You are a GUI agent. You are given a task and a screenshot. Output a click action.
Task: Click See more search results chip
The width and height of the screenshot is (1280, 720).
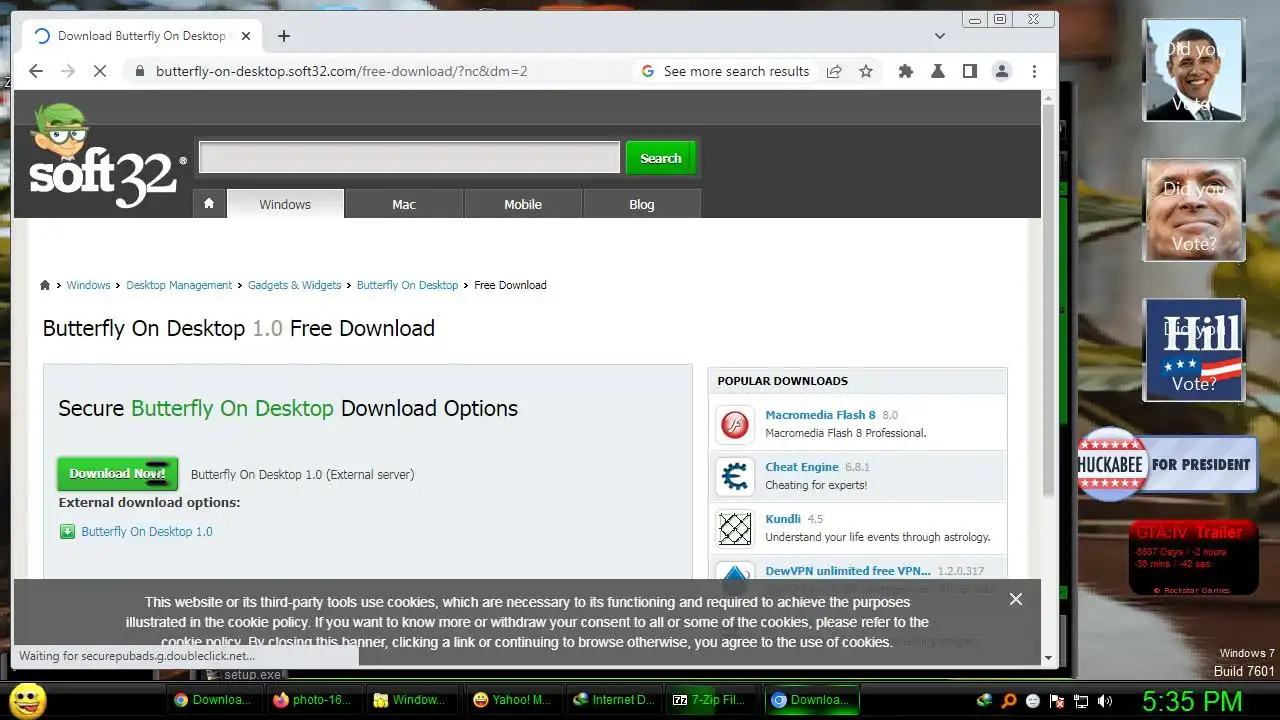[725, 71]
